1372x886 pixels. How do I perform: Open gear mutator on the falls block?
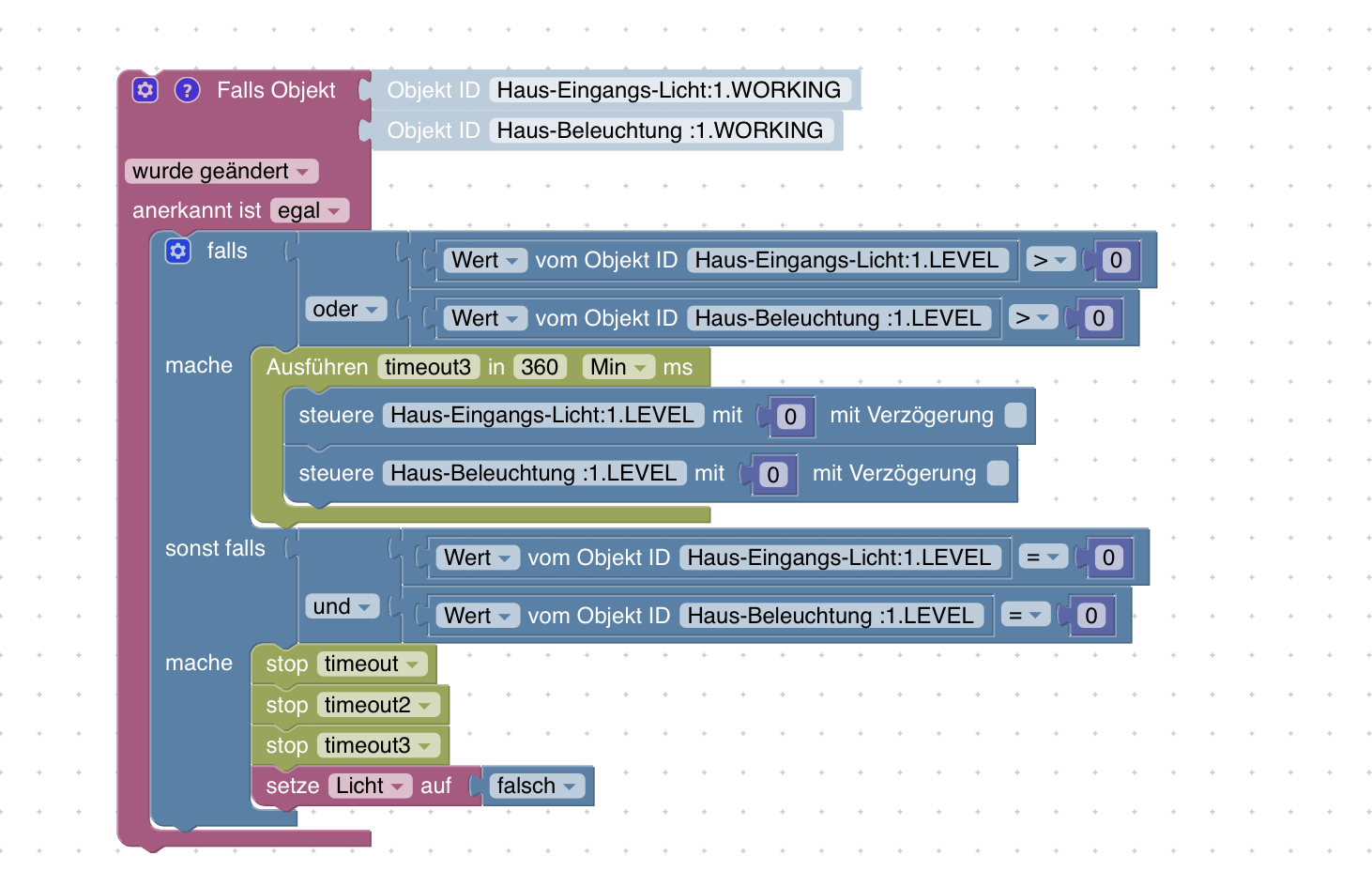tap(178, 251)
